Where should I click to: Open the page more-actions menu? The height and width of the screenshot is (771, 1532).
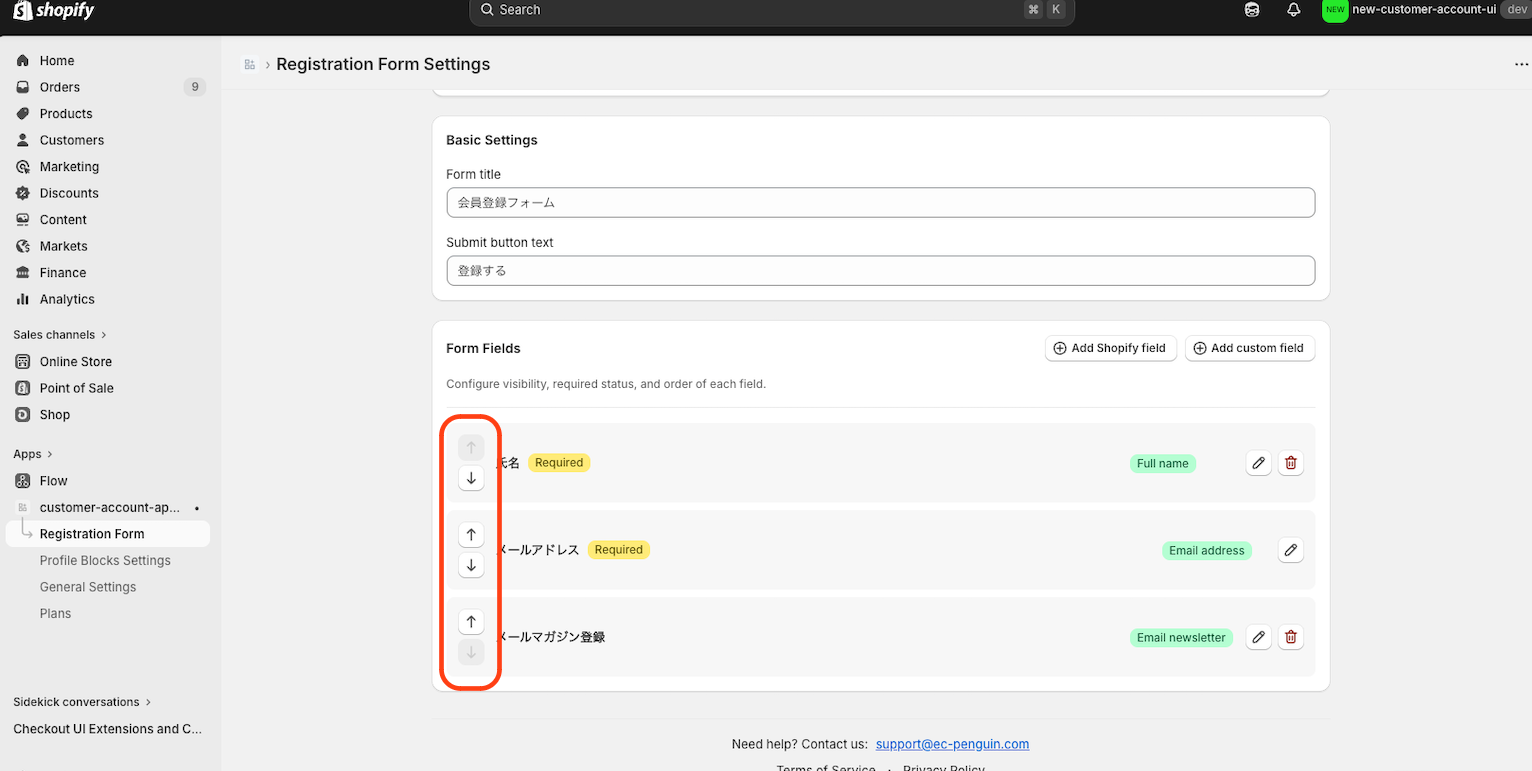1521,64
